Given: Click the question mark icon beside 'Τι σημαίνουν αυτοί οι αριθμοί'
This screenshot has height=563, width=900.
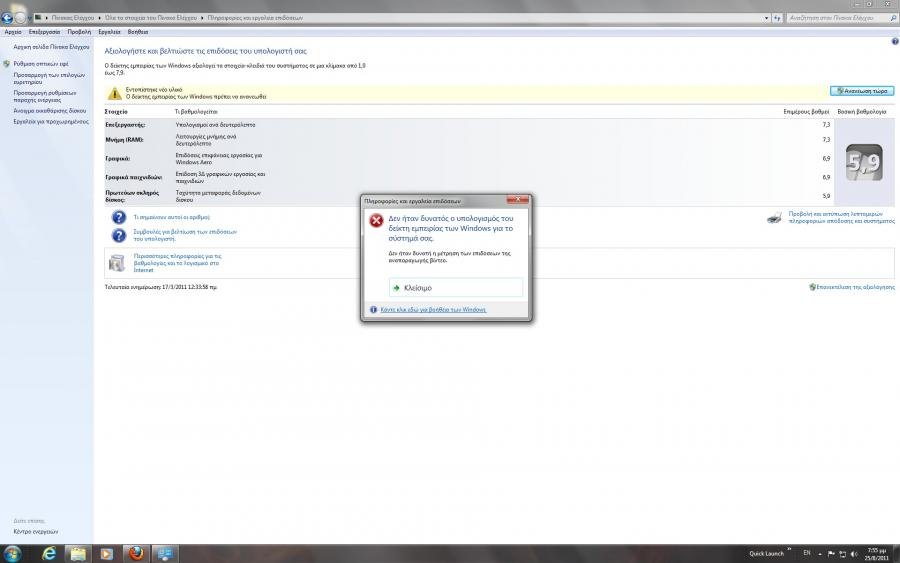Looking at the screenshot, I should tap(118, 217).
